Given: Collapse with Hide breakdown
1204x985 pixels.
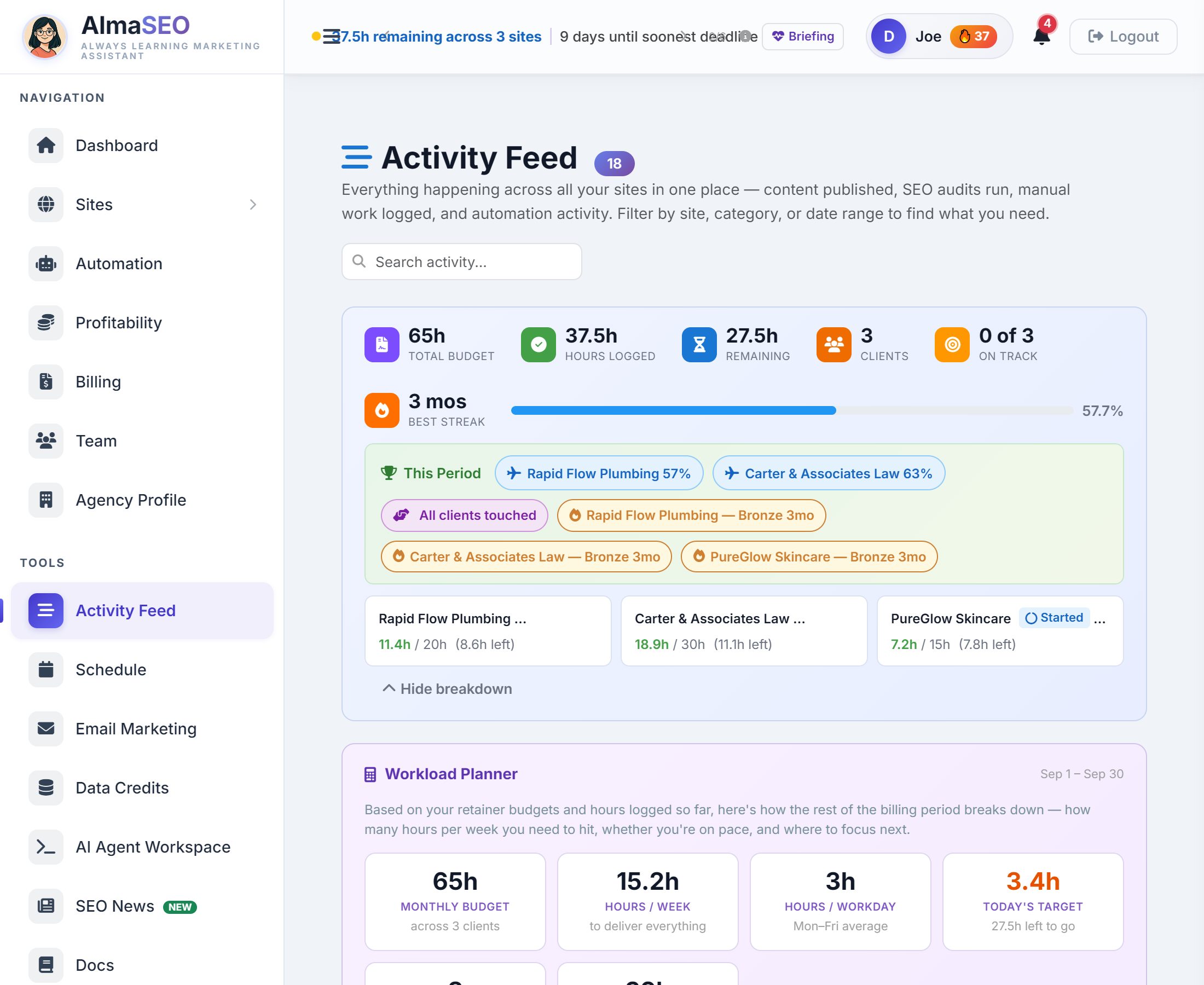Looking at the screenshot, I should pos(447,689).
